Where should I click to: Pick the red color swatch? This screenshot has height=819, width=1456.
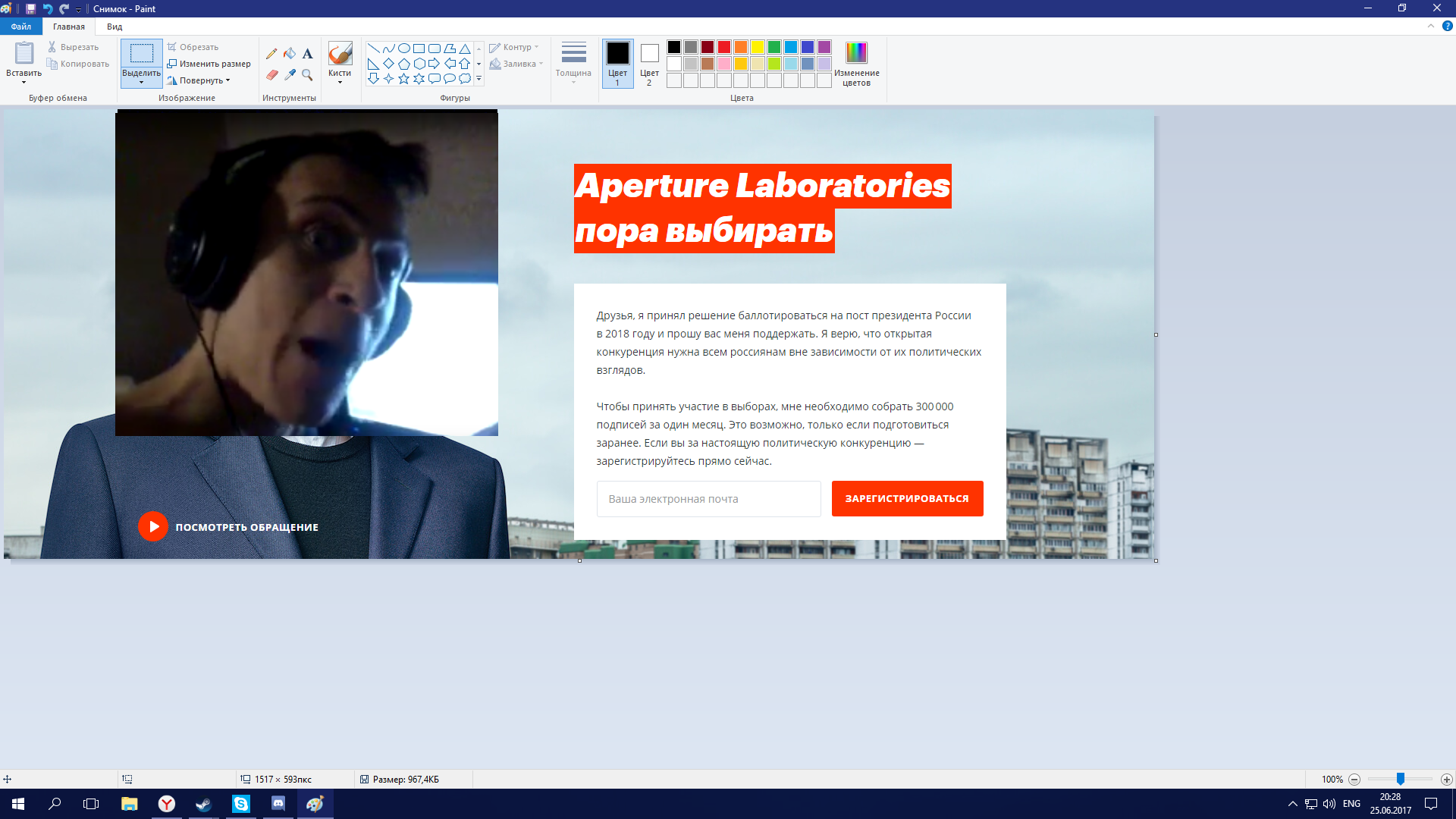pos(724,47)
